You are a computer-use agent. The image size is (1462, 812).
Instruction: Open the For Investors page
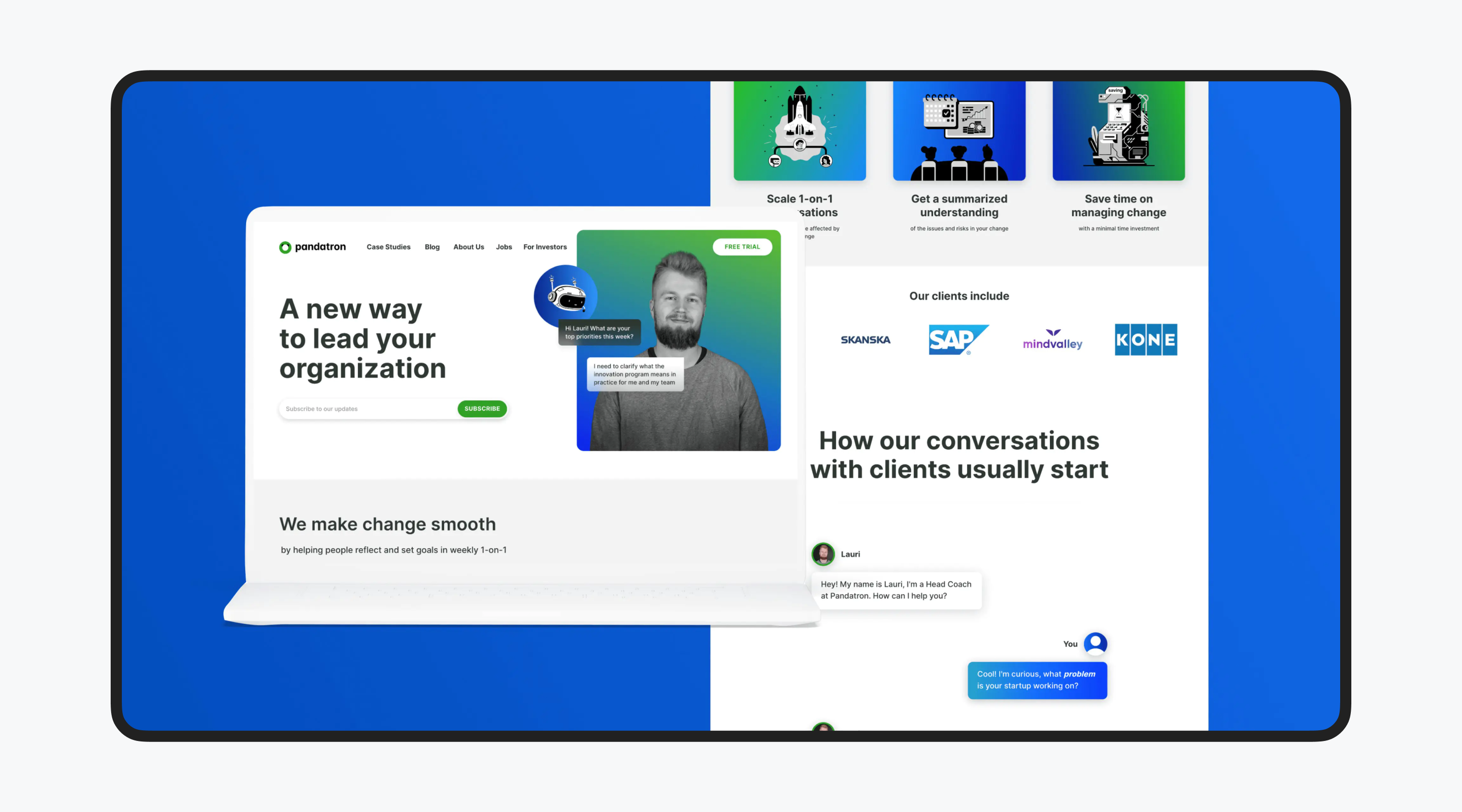pyautogui.click(x=544, y=247)
